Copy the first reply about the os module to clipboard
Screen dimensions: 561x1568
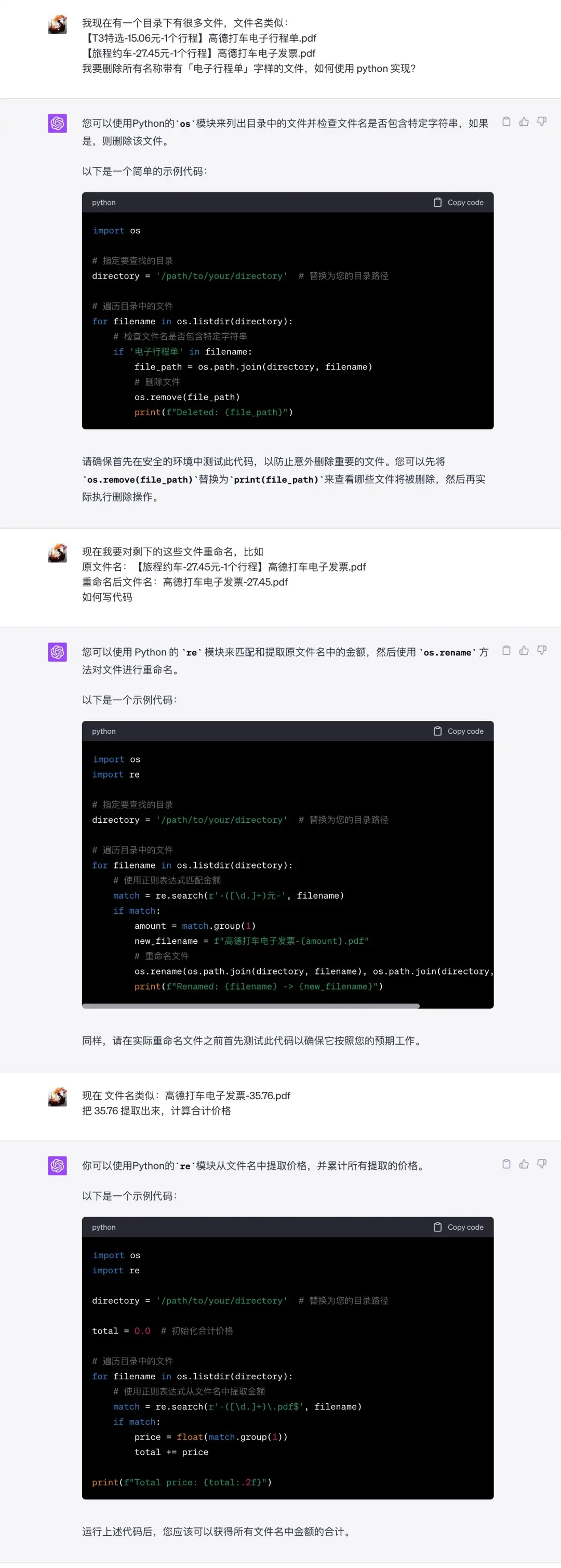(506, 122)
